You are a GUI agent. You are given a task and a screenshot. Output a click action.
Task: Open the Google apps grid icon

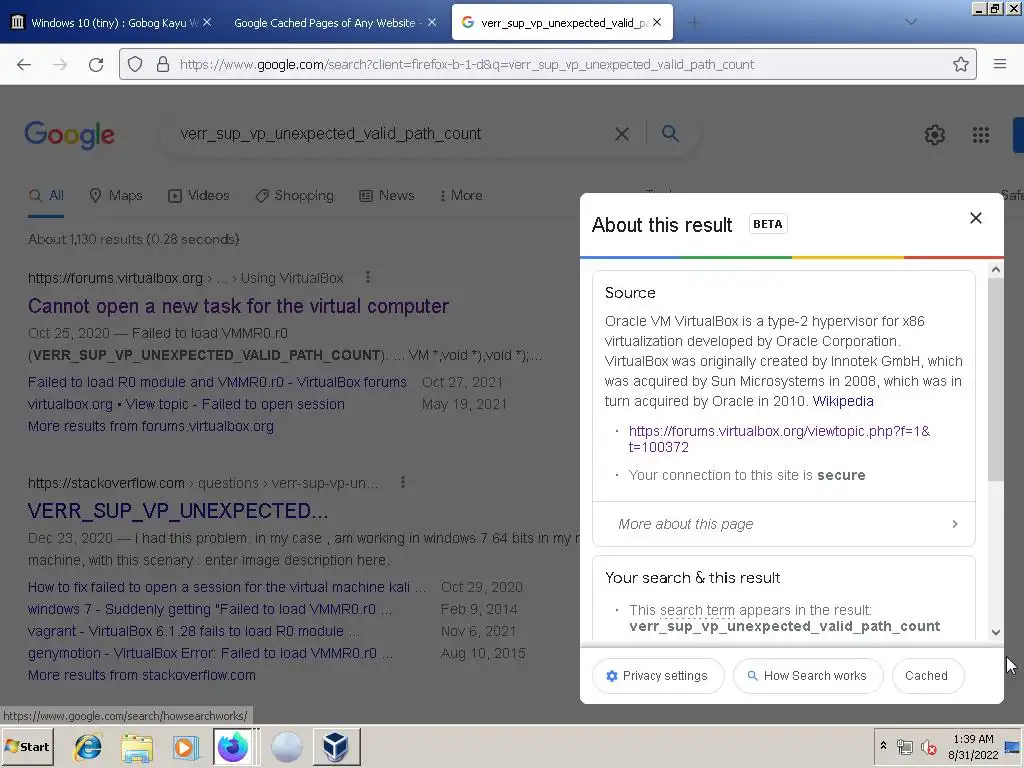point(980,135)
